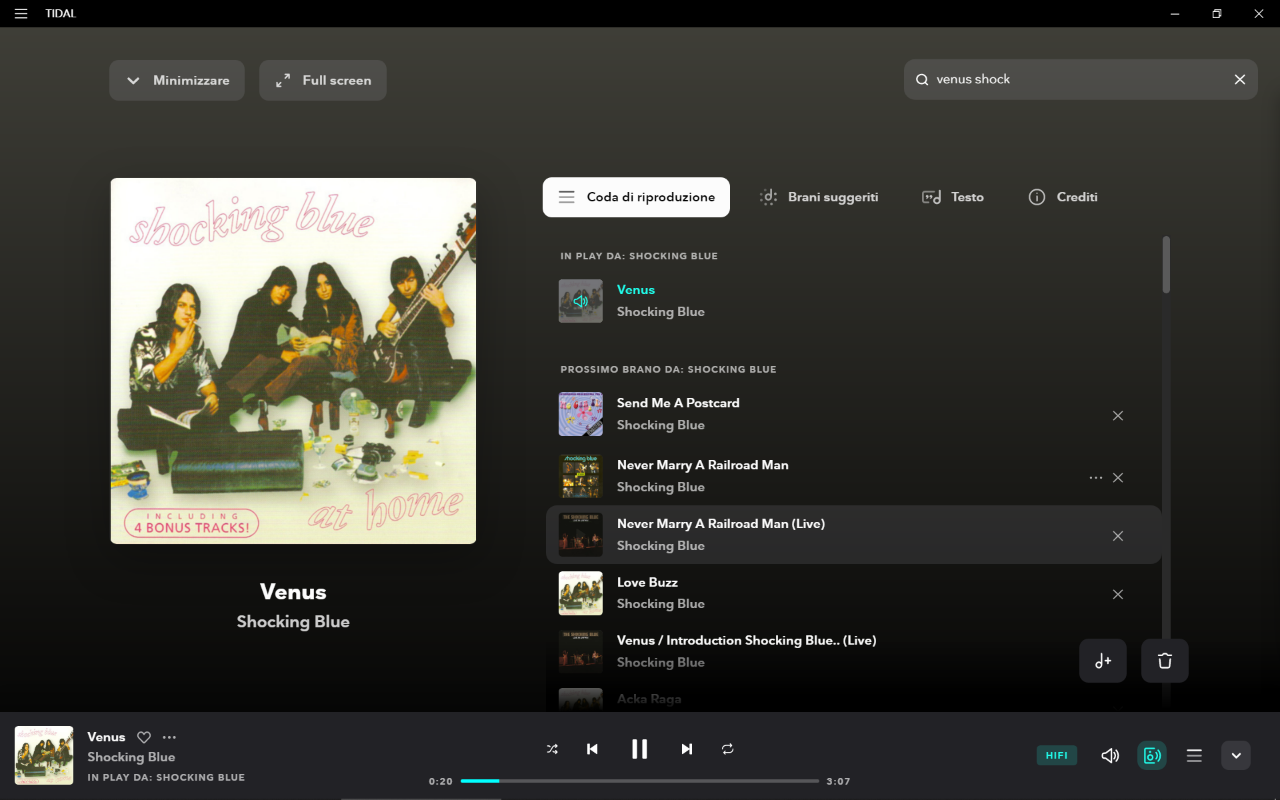Click the currently playing Venus queue title

tap(636, 290)
